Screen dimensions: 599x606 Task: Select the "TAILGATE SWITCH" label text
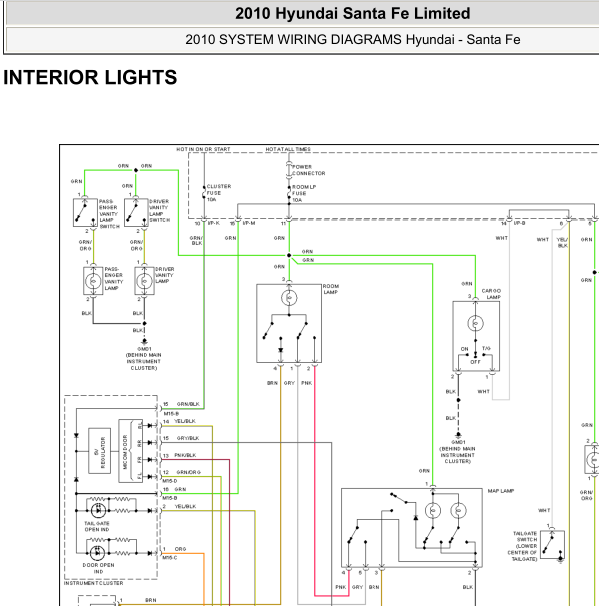(522, 546)
